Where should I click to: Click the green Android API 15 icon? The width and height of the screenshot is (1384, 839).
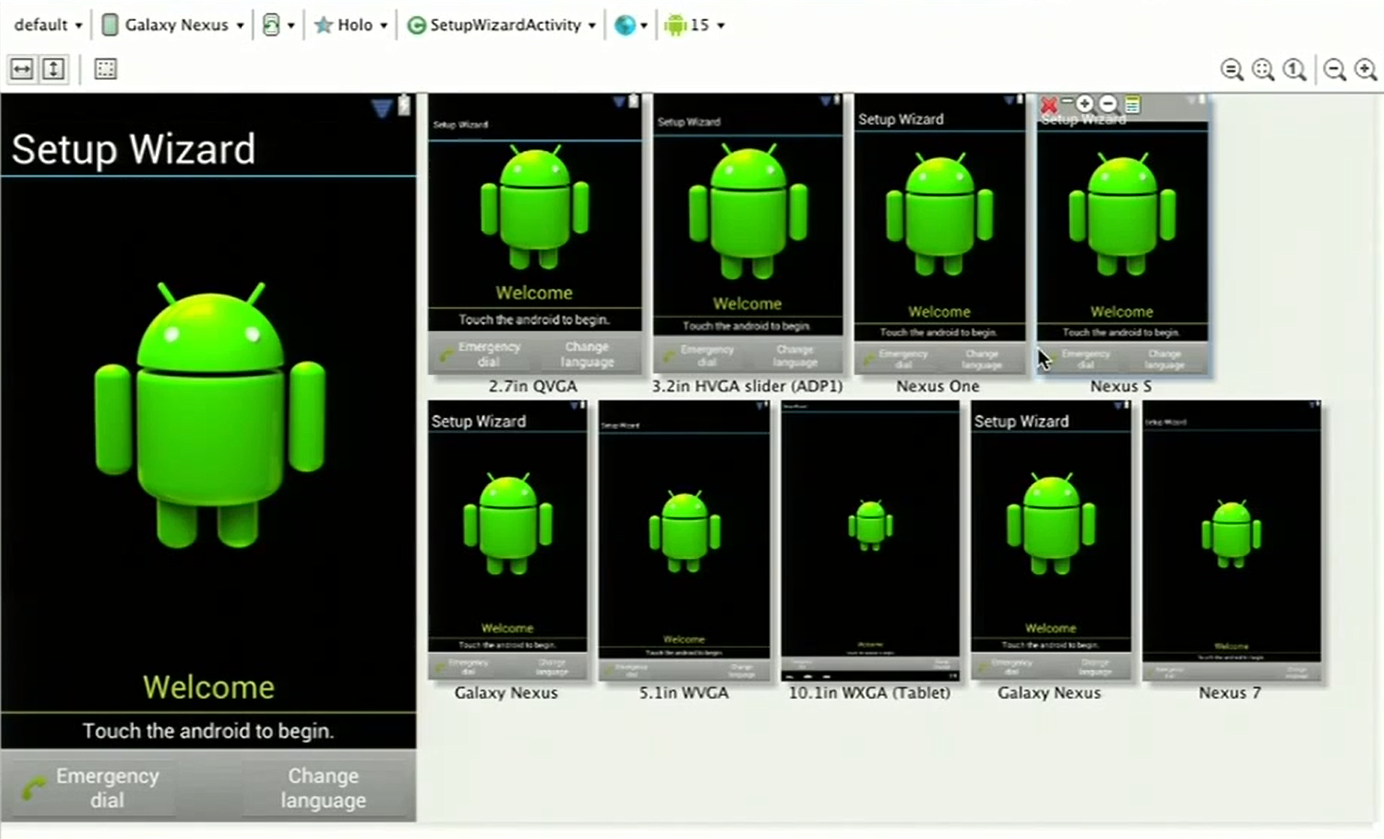click(x=677, y=24)
